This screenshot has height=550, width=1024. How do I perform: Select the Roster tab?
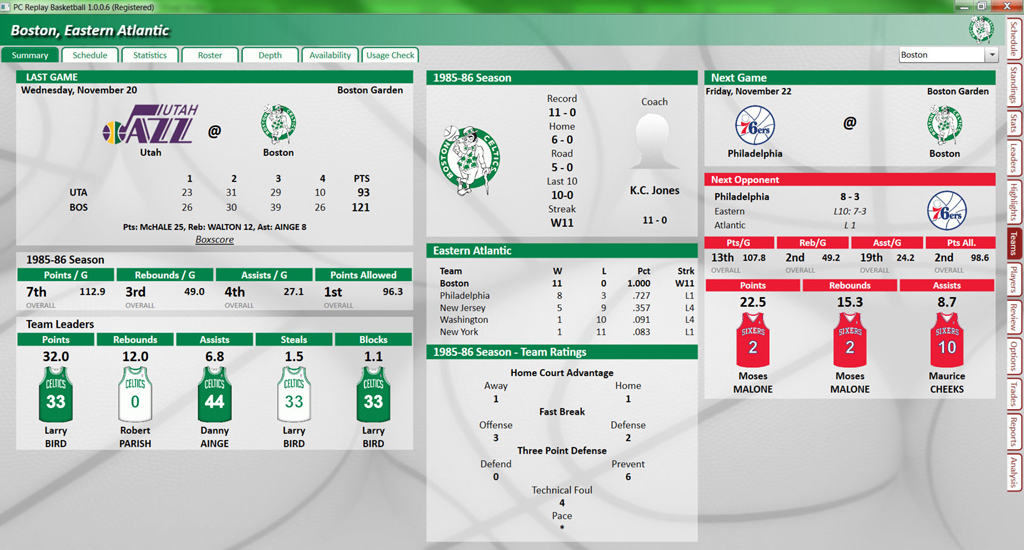point(210,55)
